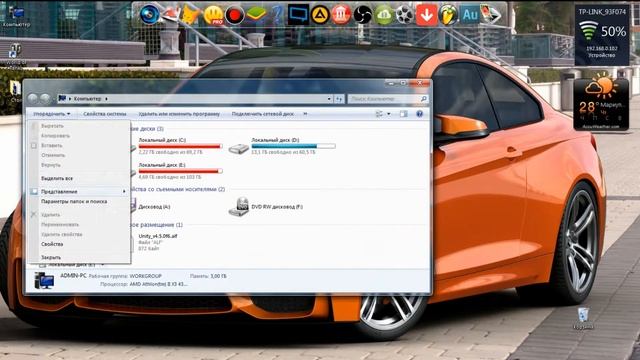Open the blue question mark dock icon

(x=277, y=15)
